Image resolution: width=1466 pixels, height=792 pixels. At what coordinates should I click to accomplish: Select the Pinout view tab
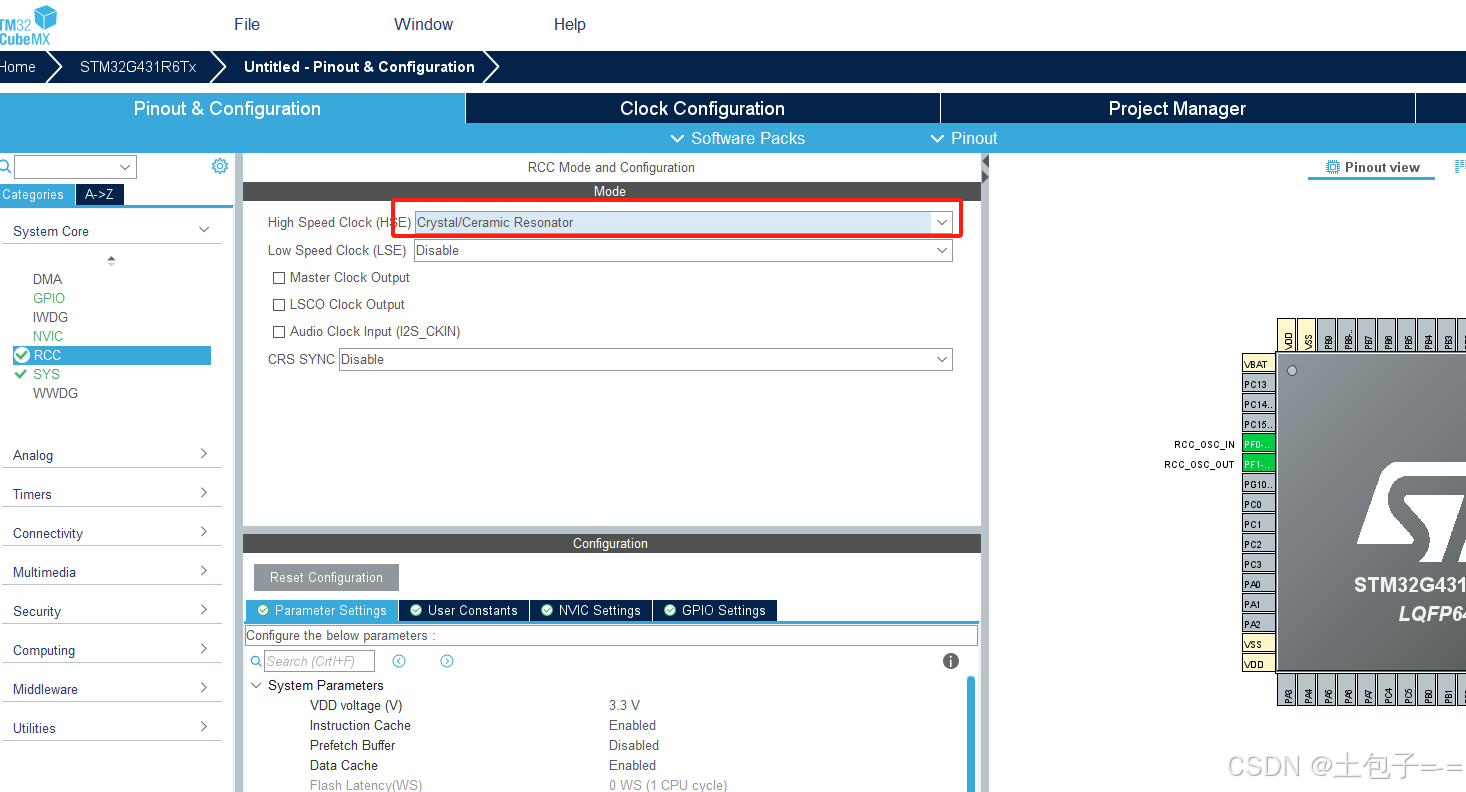pyautogui.click(x=1372, y=167)
